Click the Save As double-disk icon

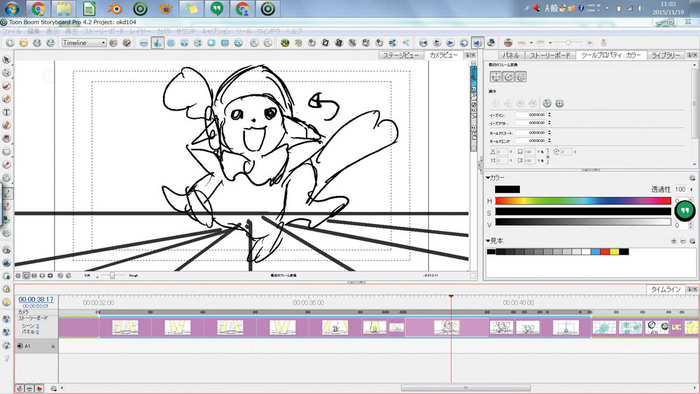coord(50,43)
